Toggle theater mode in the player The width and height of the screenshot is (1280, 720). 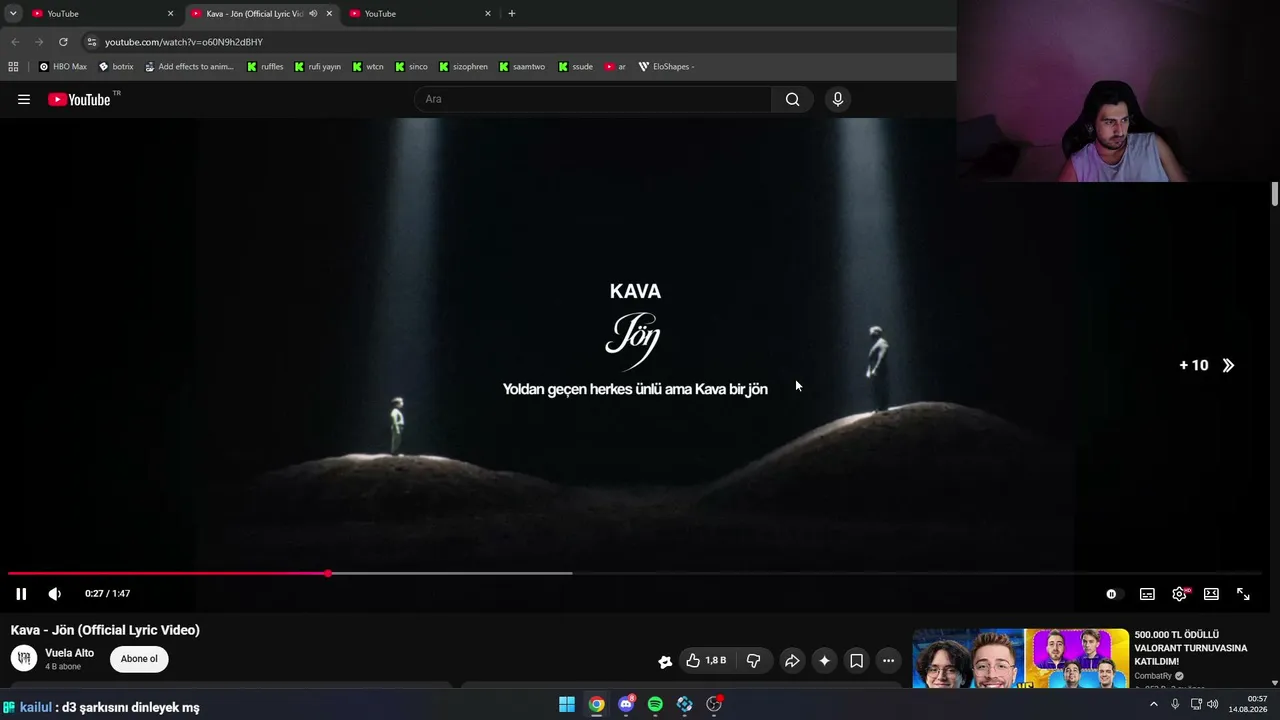point(1211,594)
